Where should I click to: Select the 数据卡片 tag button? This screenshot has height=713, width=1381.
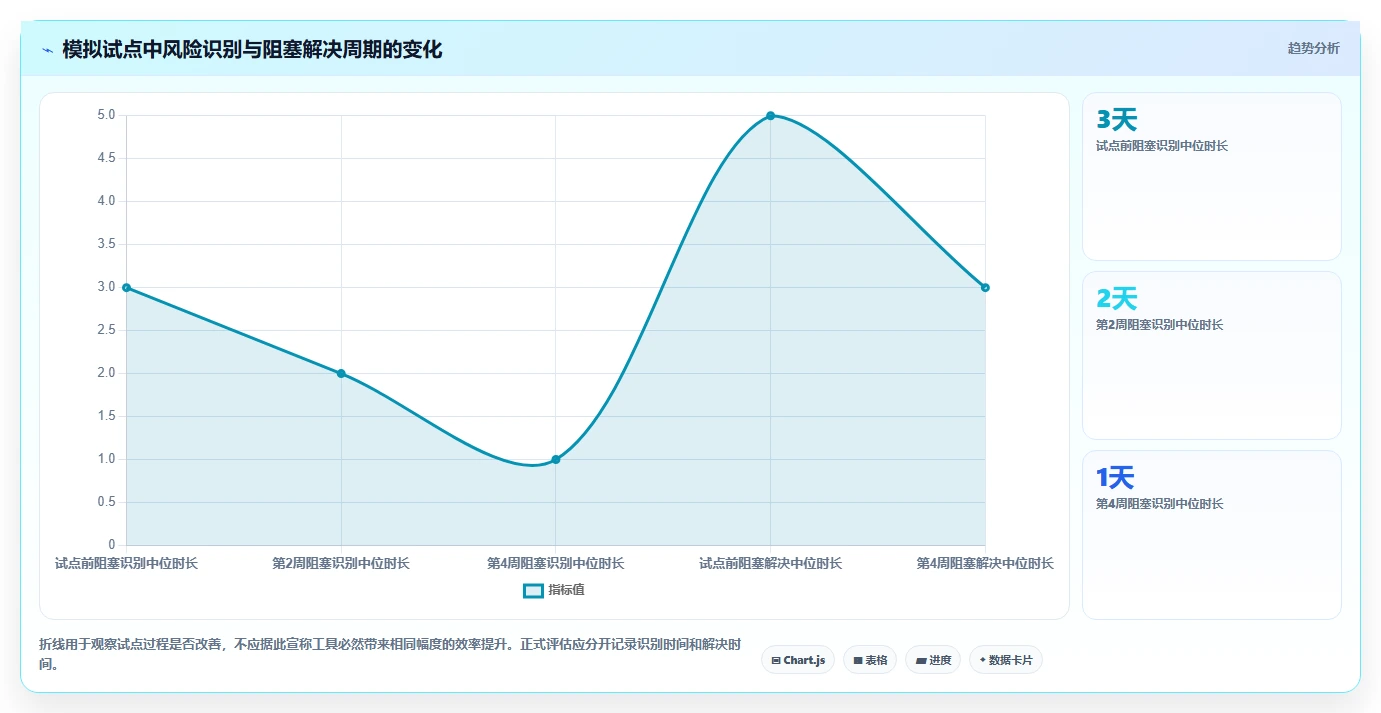click(x=1006, y=660)
